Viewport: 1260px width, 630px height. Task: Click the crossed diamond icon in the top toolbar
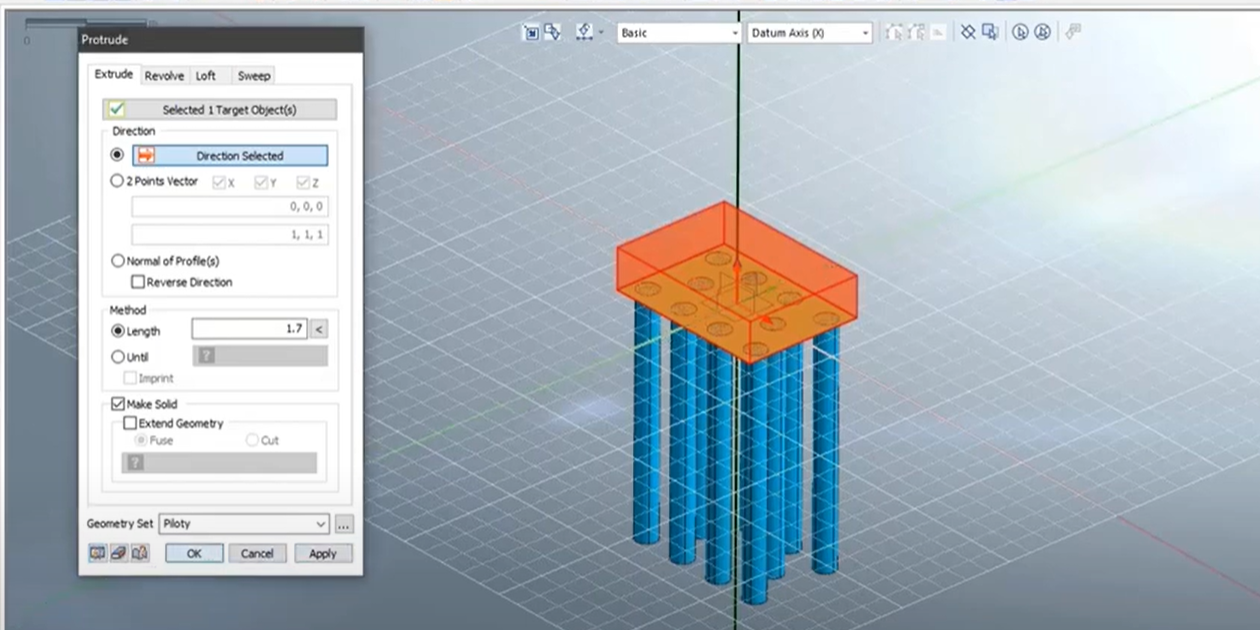point(968,32)
